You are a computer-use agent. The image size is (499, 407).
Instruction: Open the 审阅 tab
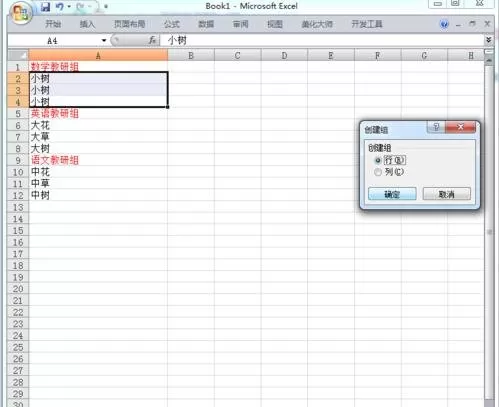pyautogui.click(x=240, y=24)
